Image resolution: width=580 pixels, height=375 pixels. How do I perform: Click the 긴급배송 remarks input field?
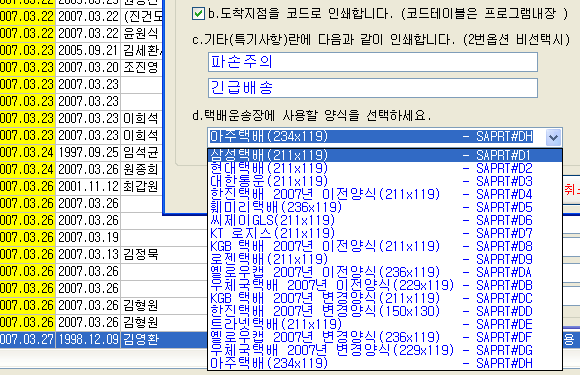click(x=373, y=88)
